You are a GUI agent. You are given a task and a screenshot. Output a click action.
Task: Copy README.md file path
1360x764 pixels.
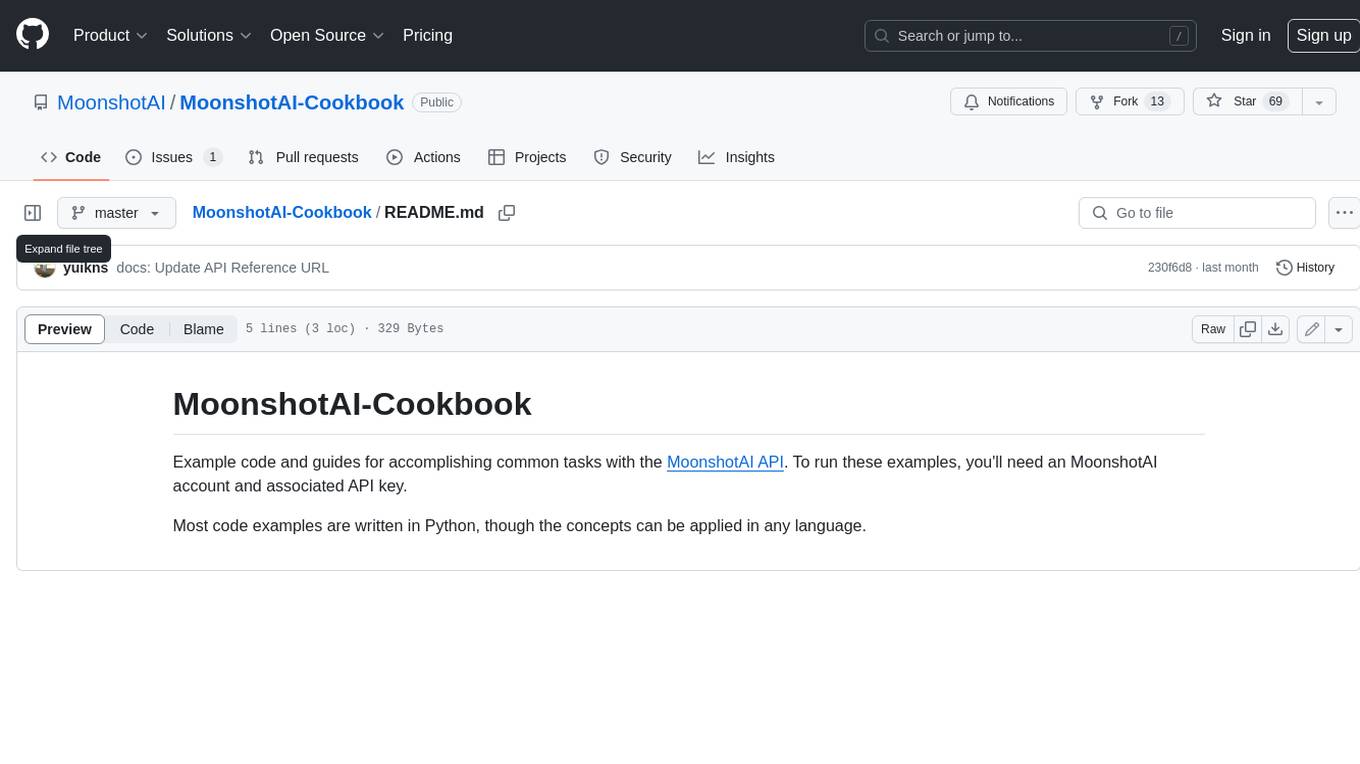tap(507, 213)
